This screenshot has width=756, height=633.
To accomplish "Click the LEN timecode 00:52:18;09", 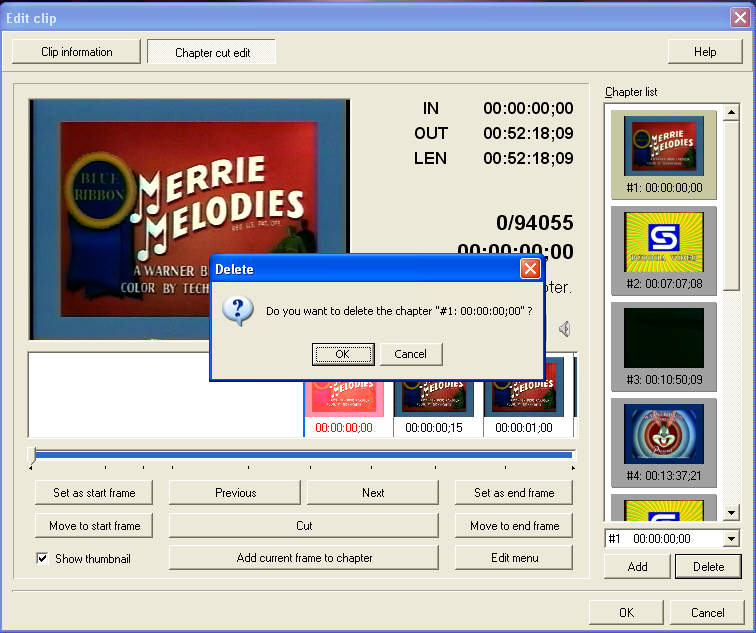I will [528, 158].
